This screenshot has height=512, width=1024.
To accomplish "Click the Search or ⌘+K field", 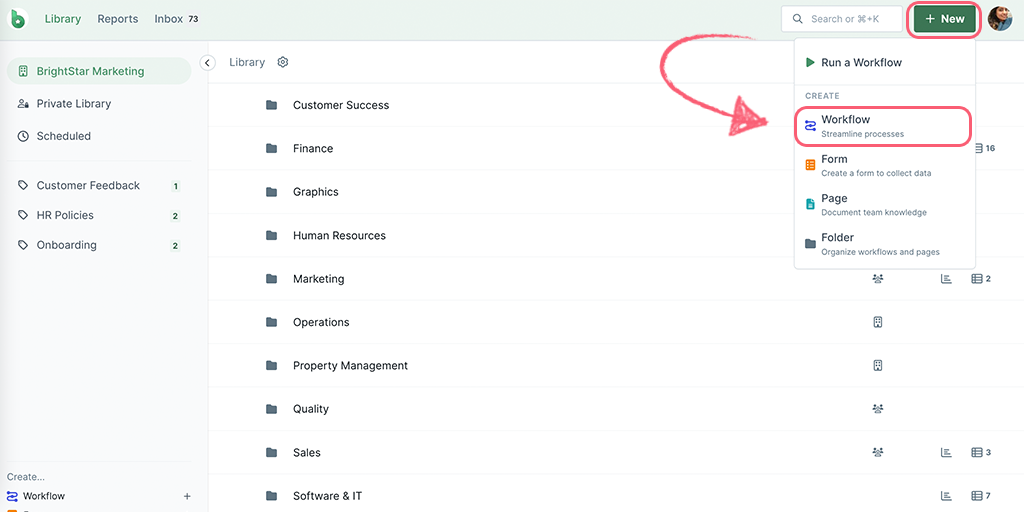I will point(842,19).
